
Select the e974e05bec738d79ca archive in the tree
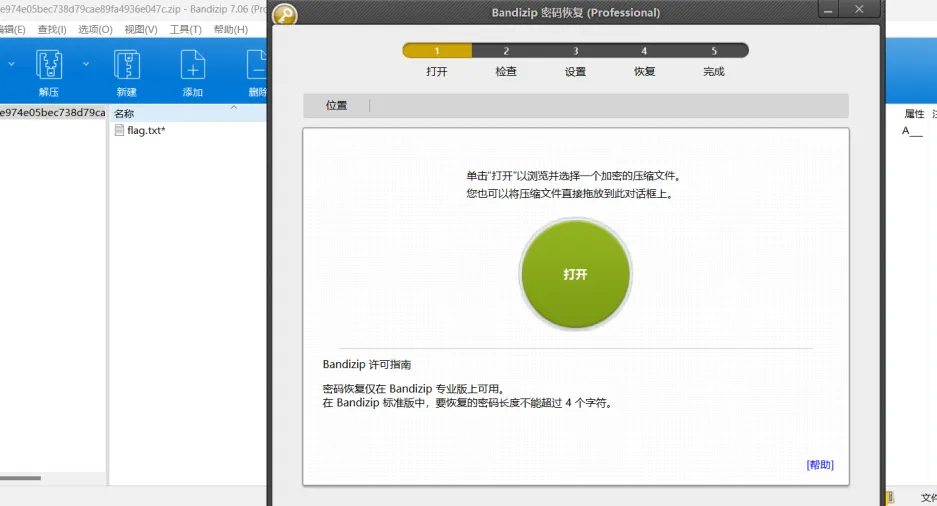(x=53, y=112)
